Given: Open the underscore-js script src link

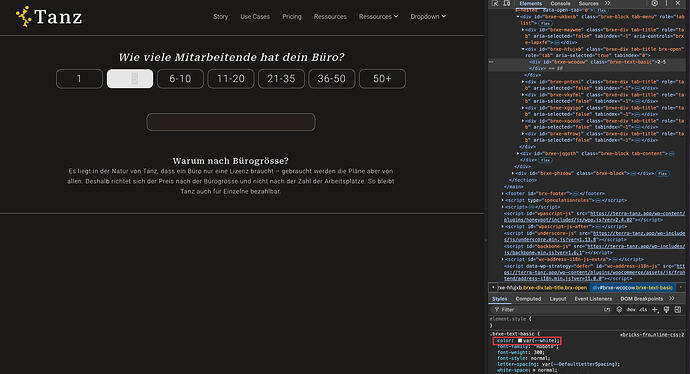Looking at the screenshot, I should (594, 236).
